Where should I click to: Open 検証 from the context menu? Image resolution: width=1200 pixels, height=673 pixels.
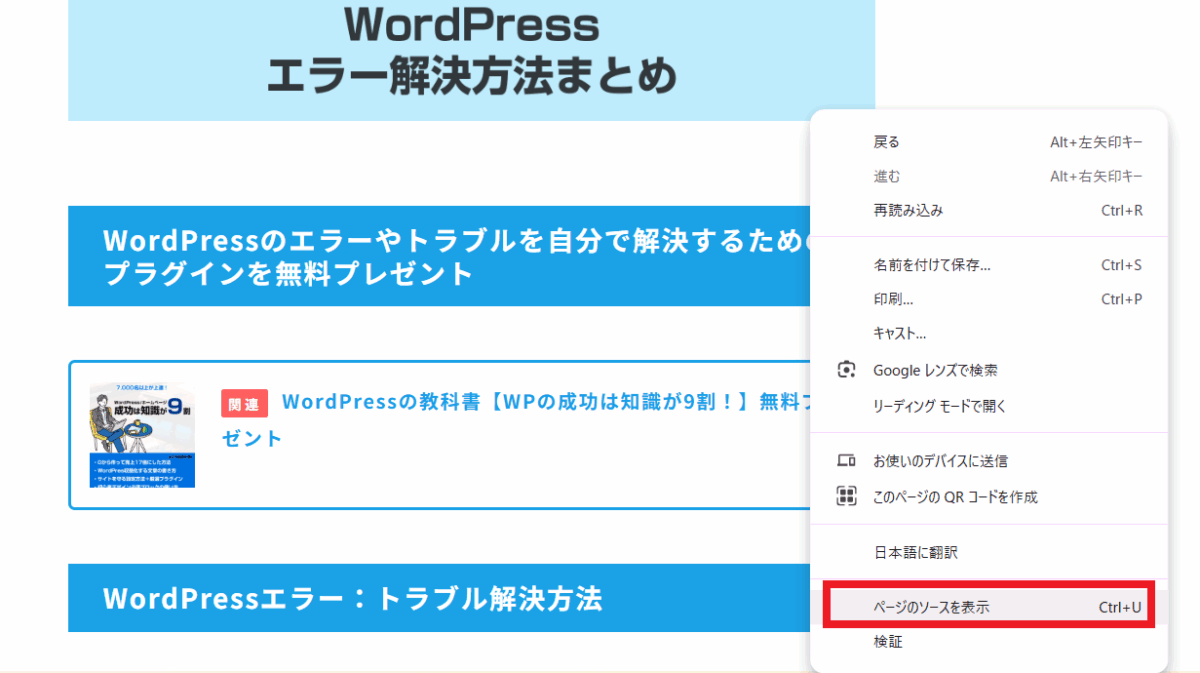point(887,641)
